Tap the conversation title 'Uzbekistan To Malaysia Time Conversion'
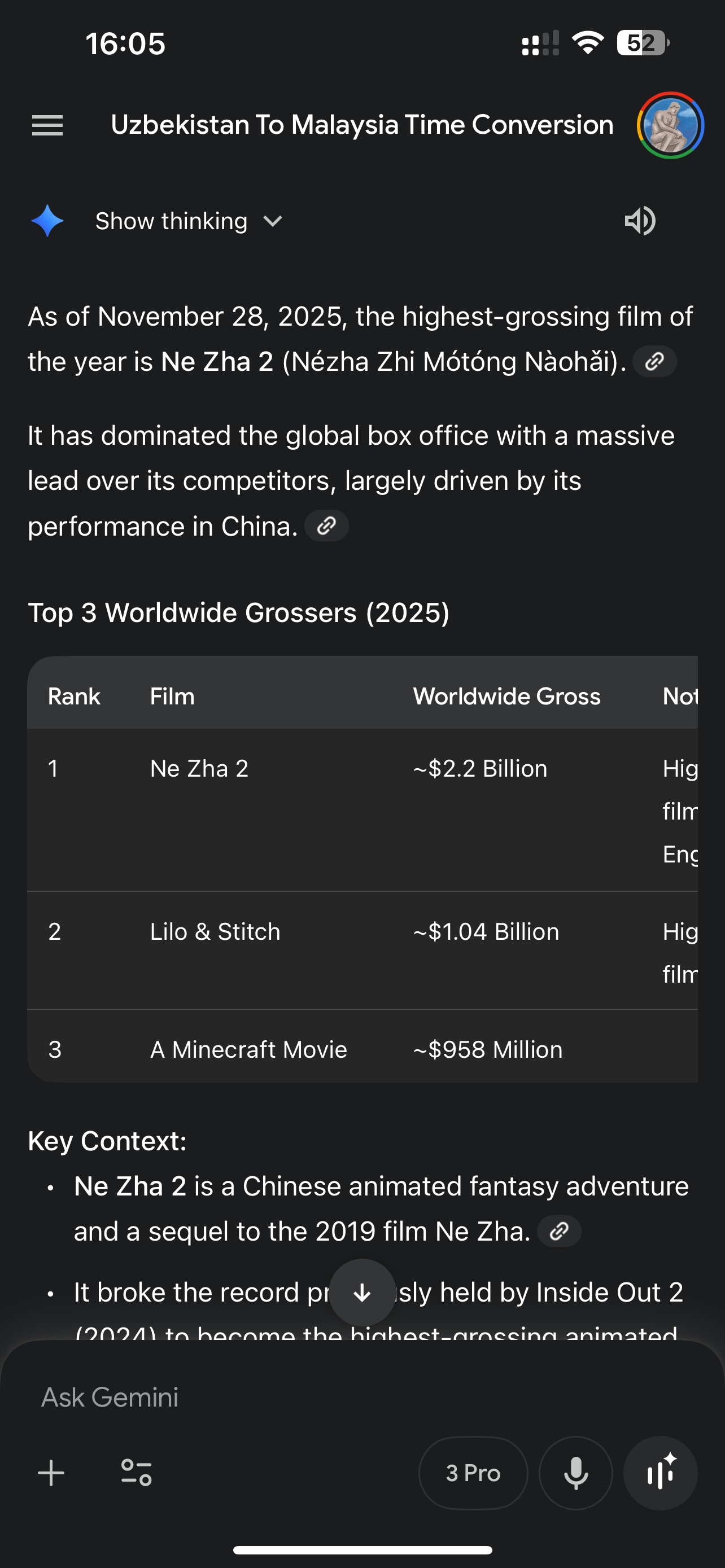Image resolution: width=725 pixels, height=1568 pixels. (361, 125)
